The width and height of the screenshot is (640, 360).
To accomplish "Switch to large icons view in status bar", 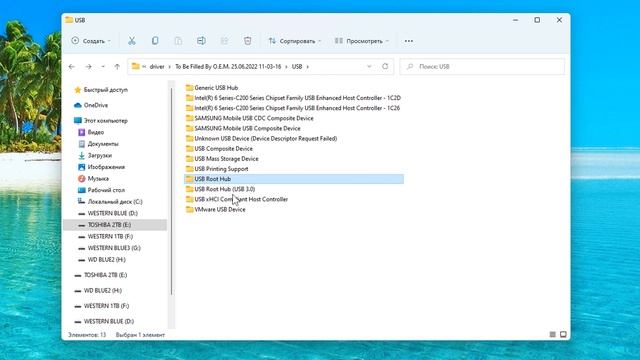I will [x=563, y=335].
